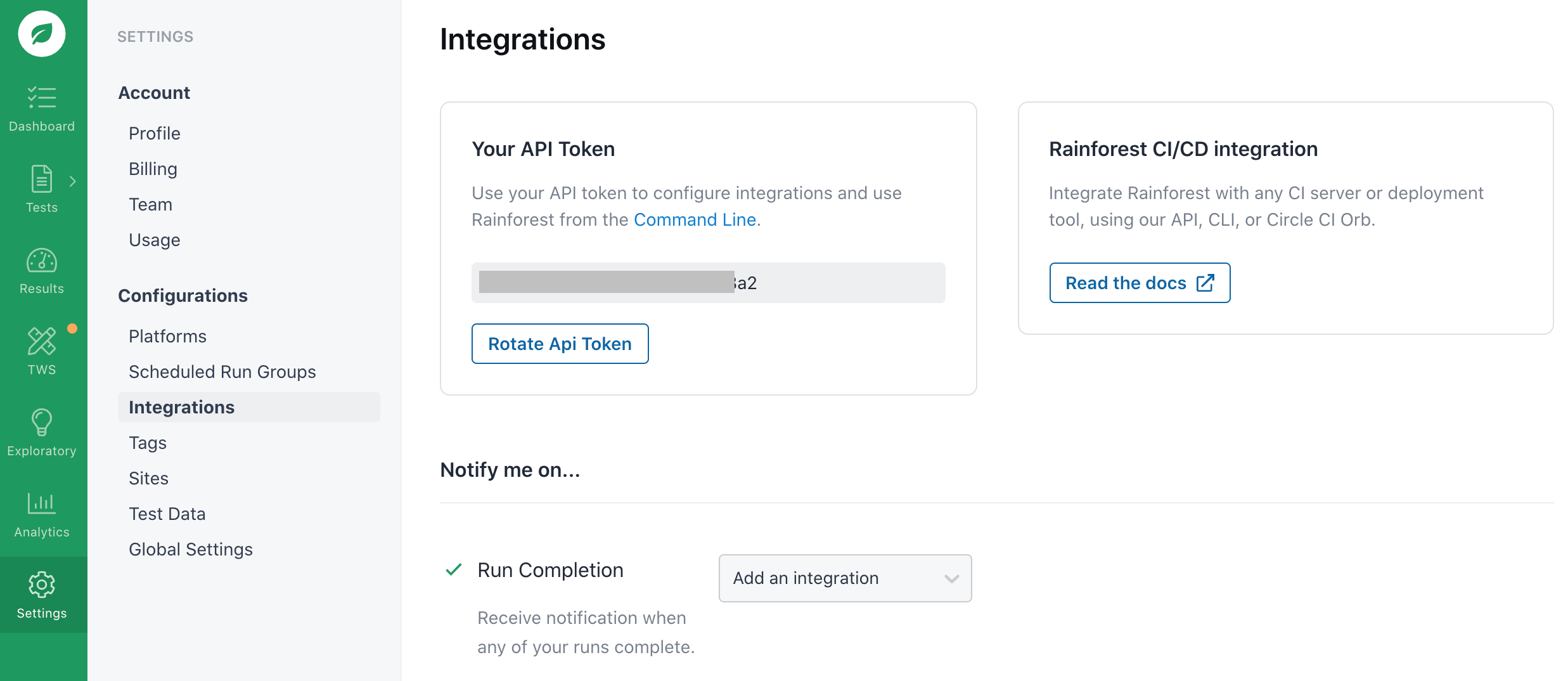The width and height of the screenshot is (1568, 681).
Task: Click the Rainforest leaf logo
Action: point(42,34)
